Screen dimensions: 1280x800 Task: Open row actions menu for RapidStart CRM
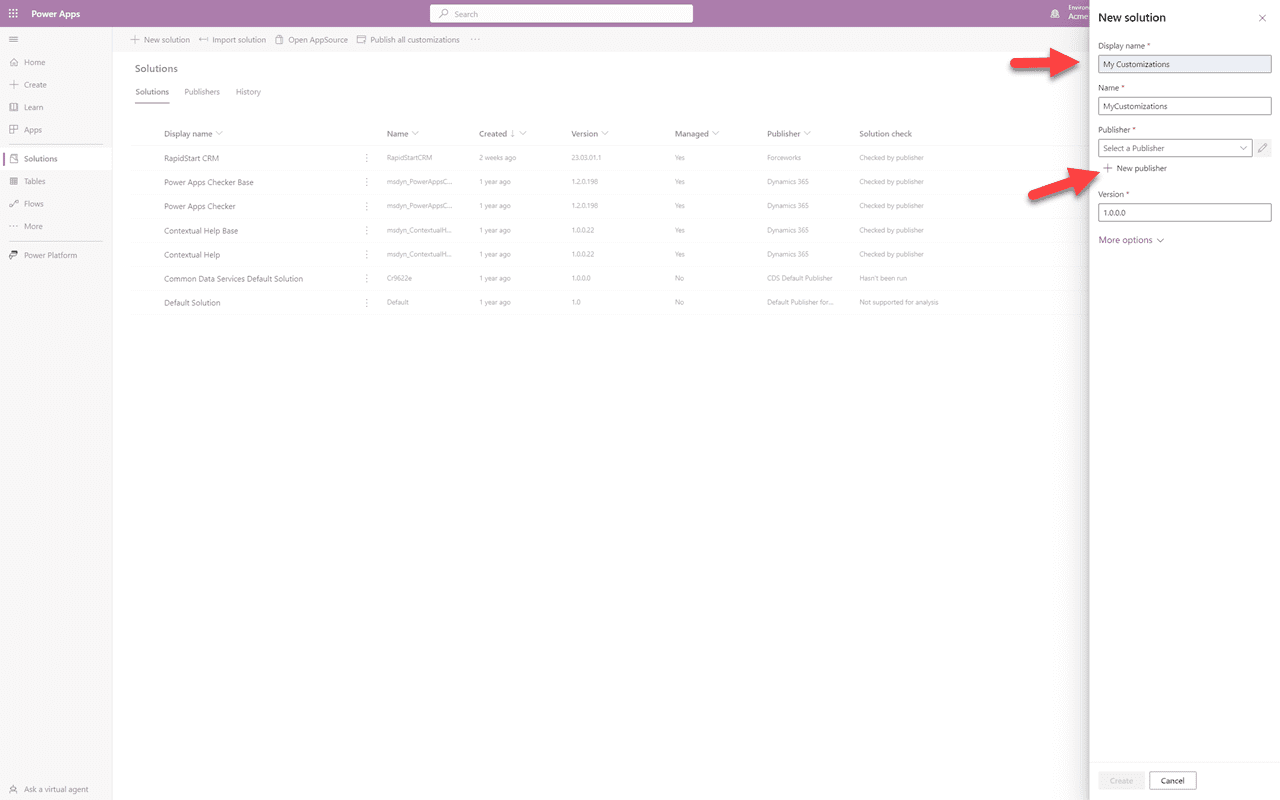pyautogui.click(x=366, y=158)
